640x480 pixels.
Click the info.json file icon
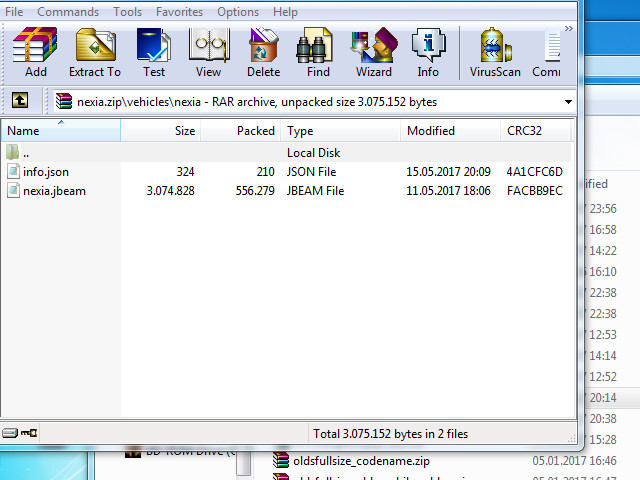13,171
